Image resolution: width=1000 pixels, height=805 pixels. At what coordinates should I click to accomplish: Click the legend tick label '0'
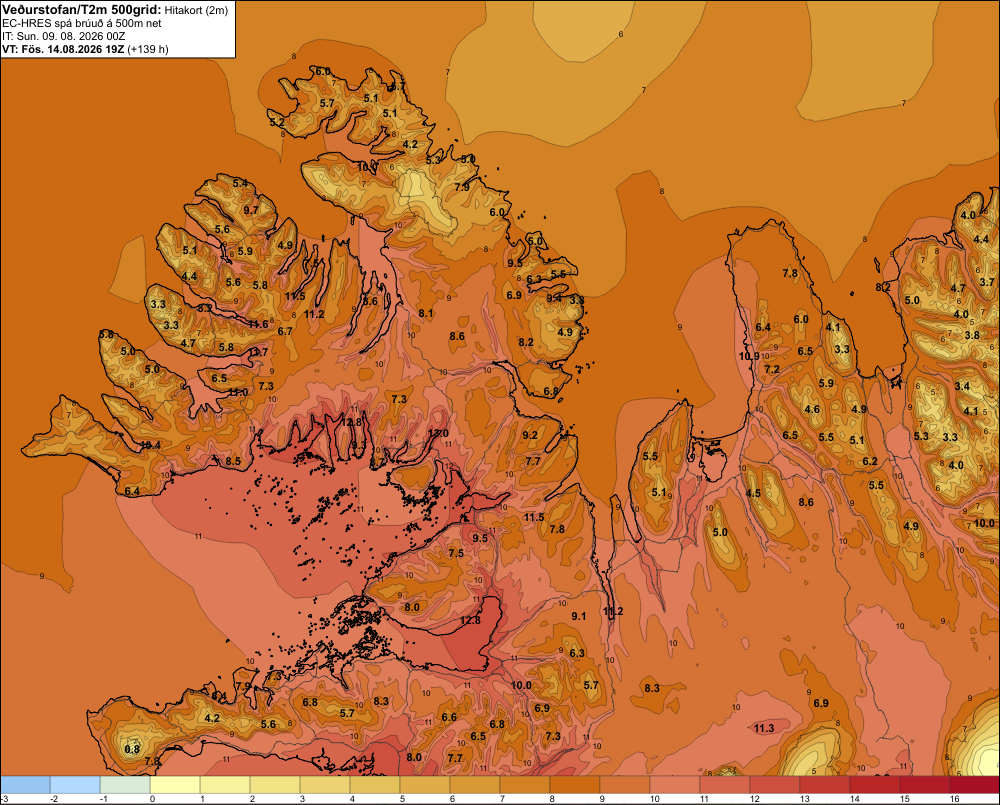point(152,799)
